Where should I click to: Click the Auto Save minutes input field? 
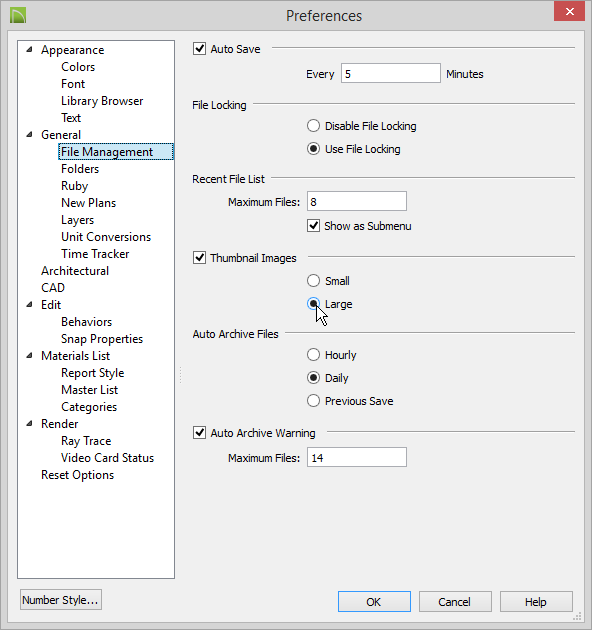(391, 73)
